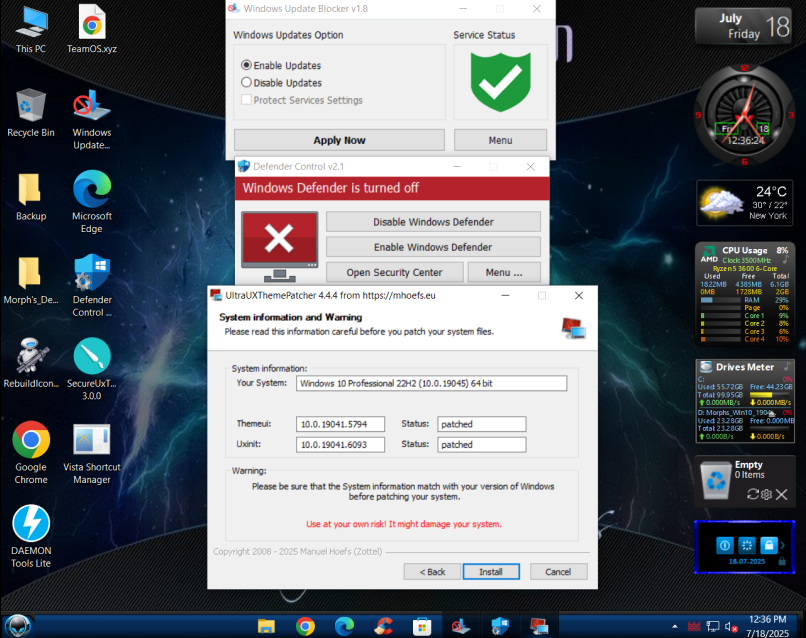Open Morph's_De... folder on desktop

point(31,281)
